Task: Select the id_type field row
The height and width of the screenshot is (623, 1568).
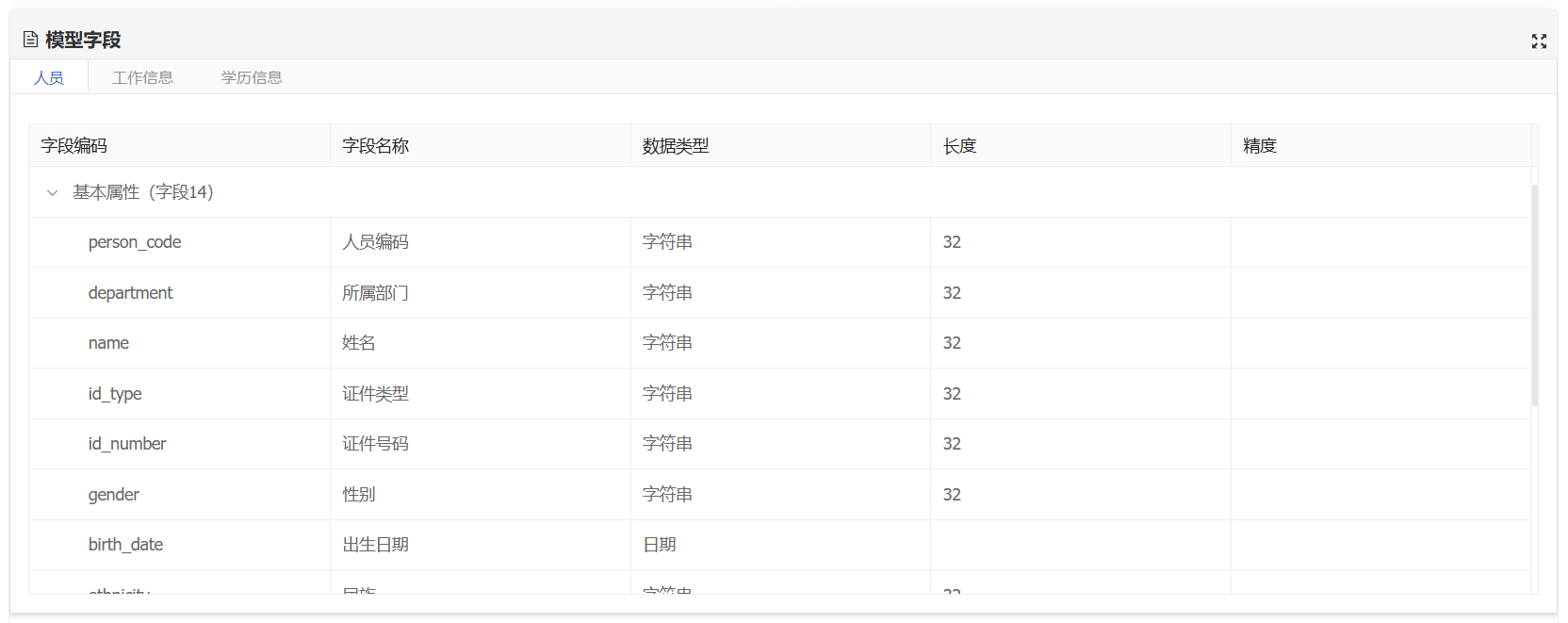Action: click(x=115, y=394)
